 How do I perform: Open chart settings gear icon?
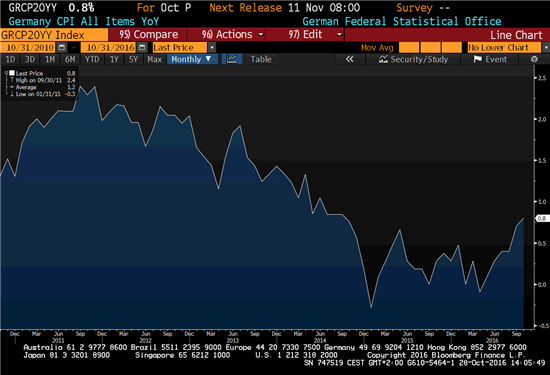coord(534,59)
